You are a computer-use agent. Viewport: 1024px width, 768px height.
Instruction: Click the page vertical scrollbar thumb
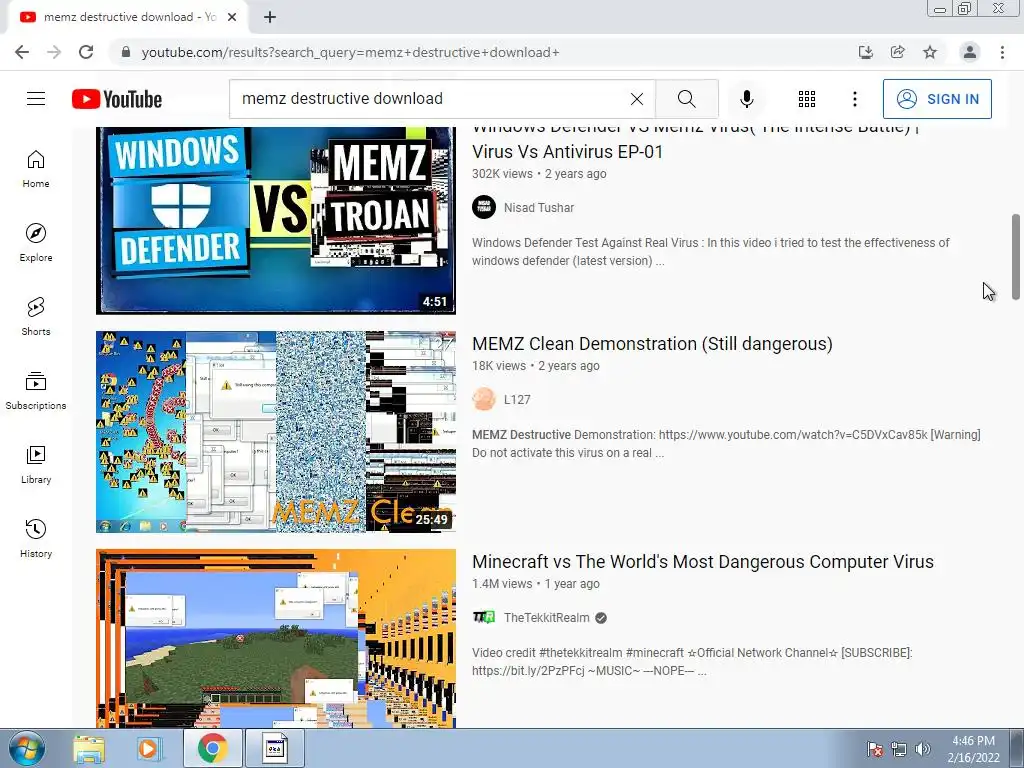[1016, 255]
